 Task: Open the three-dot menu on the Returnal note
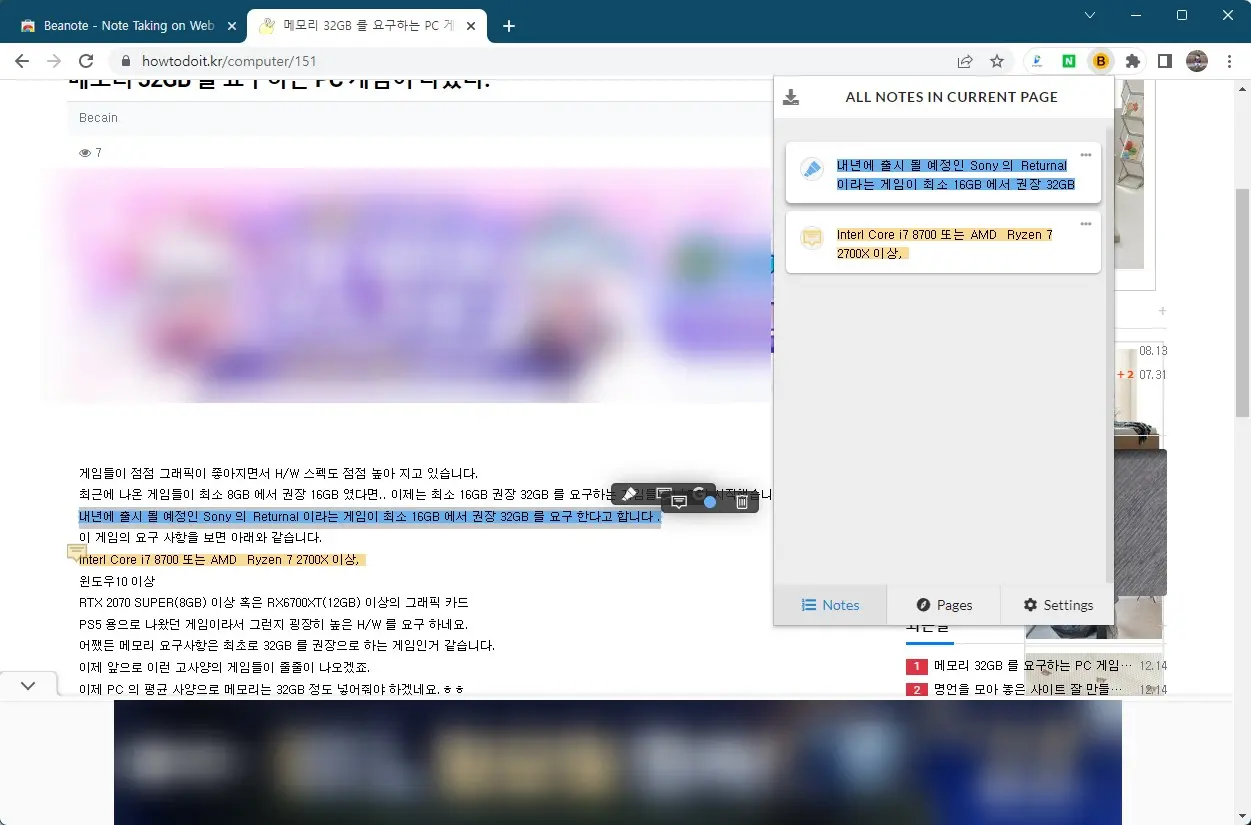(1086, 153)
